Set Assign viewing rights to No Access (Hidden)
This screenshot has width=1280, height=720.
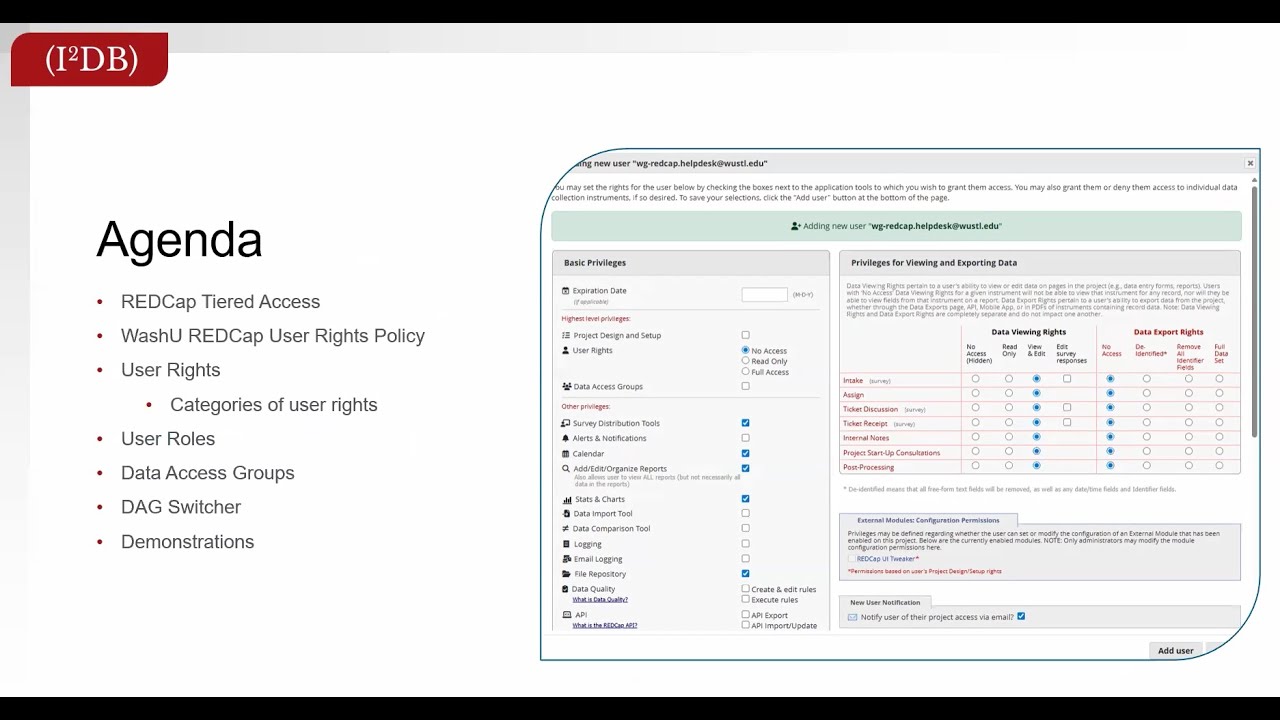point(976,393)
